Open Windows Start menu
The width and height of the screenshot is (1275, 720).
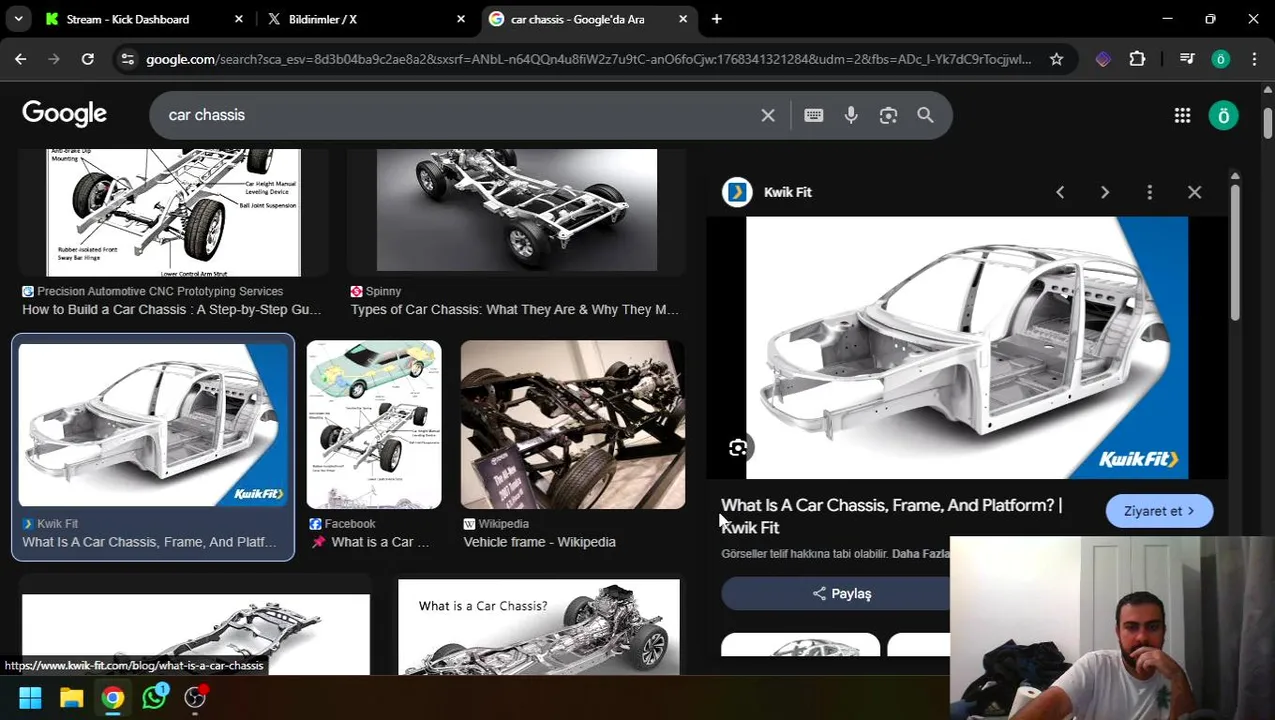(x=30, y=697)
